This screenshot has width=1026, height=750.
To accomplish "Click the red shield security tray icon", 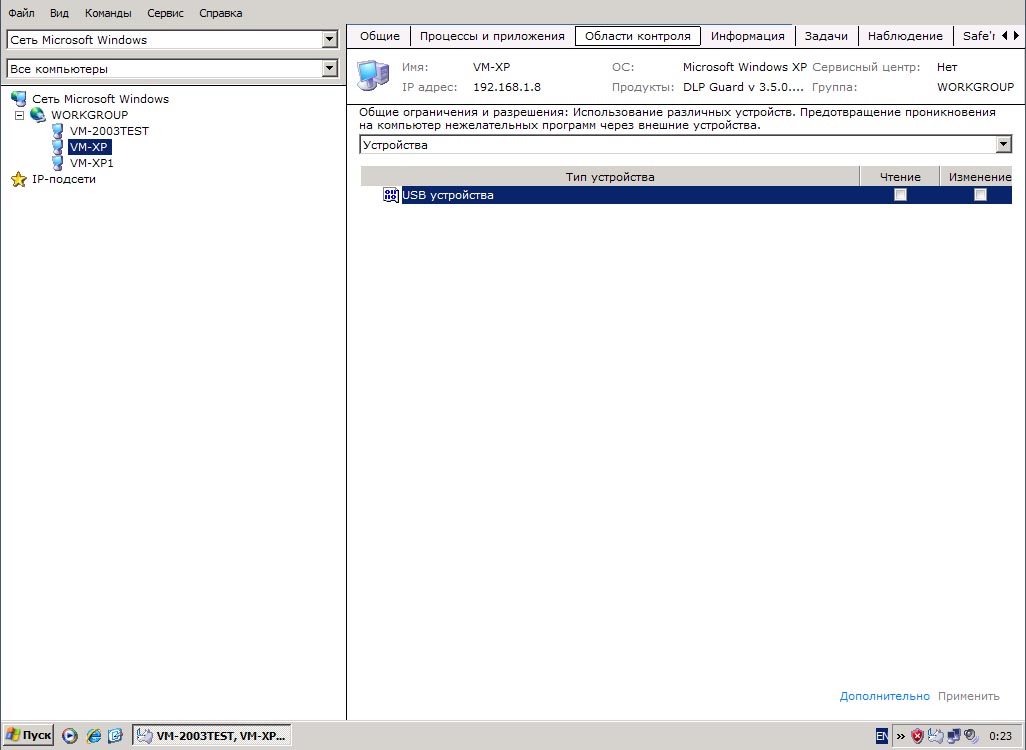I will [917, 736].
